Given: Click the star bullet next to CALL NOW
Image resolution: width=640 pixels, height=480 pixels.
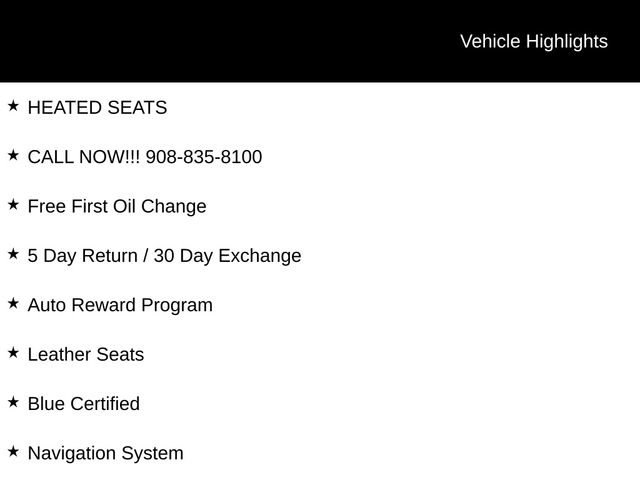Looking at the screenshot, I should point(13,155).
